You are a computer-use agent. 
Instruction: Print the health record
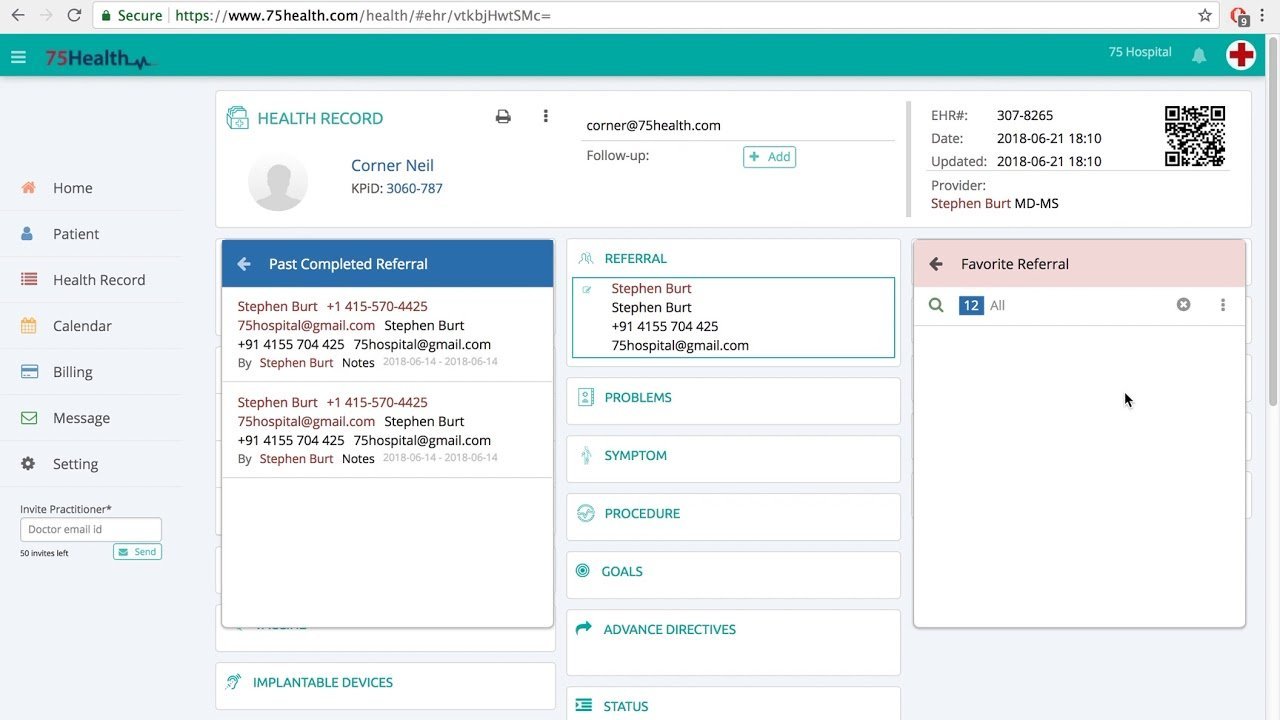[x=503, y=117]
